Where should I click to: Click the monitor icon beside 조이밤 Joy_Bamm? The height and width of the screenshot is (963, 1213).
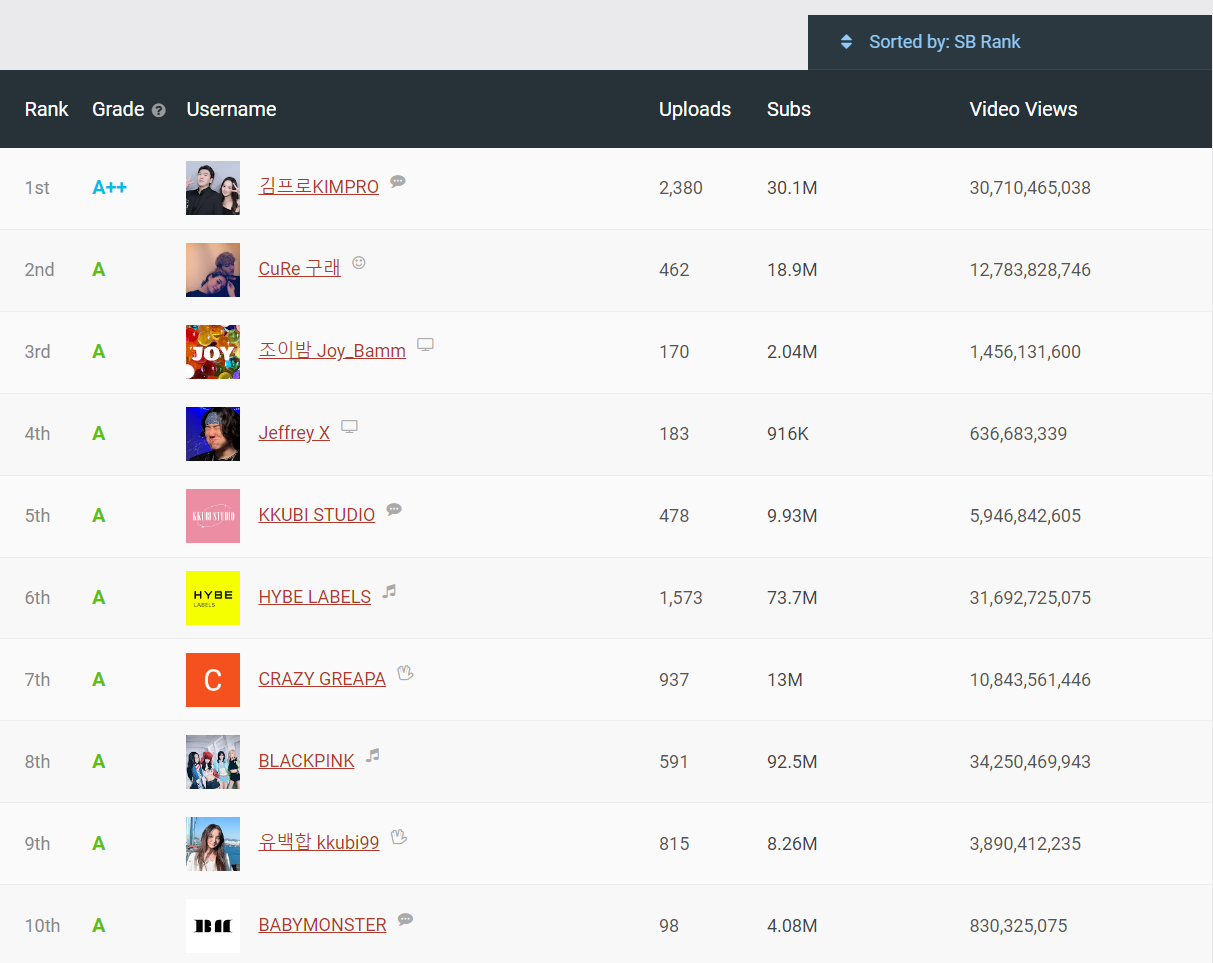tap(425, 345)
